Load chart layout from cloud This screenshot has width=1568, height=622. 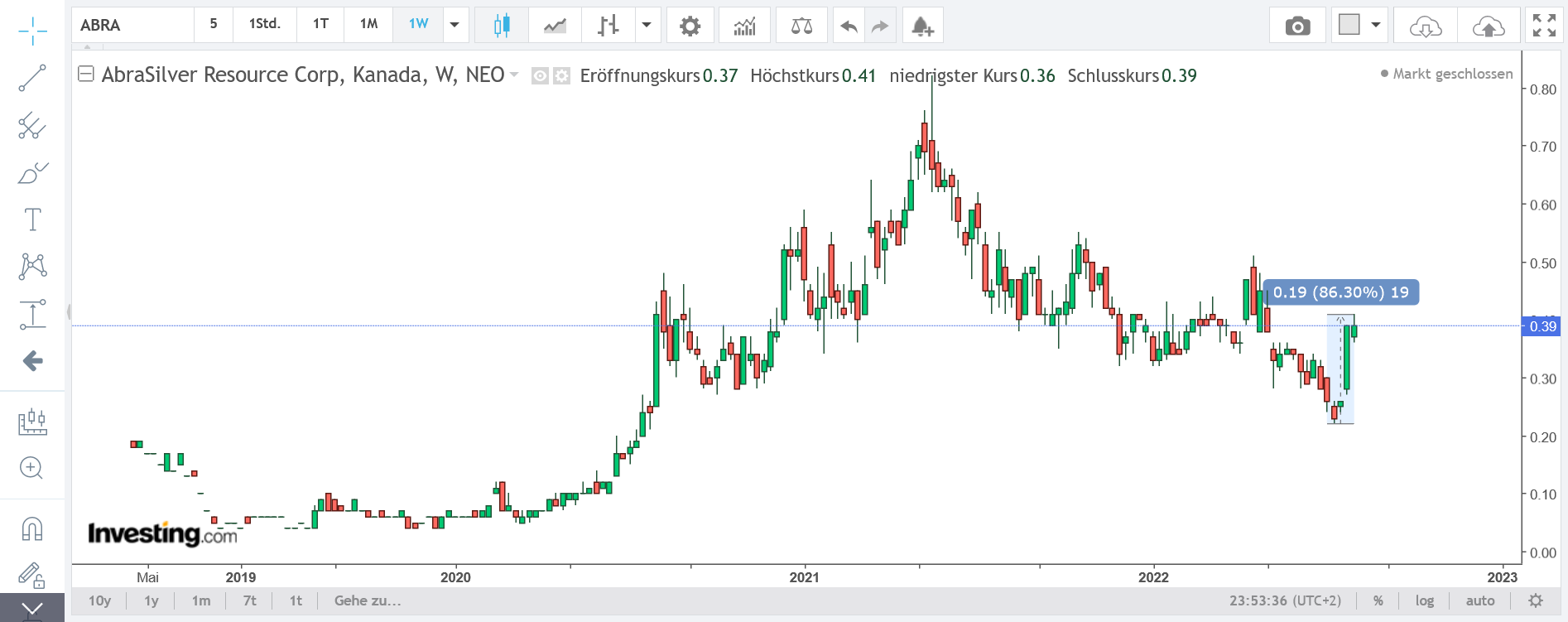pyautogui.click(x=1426, y=26)
